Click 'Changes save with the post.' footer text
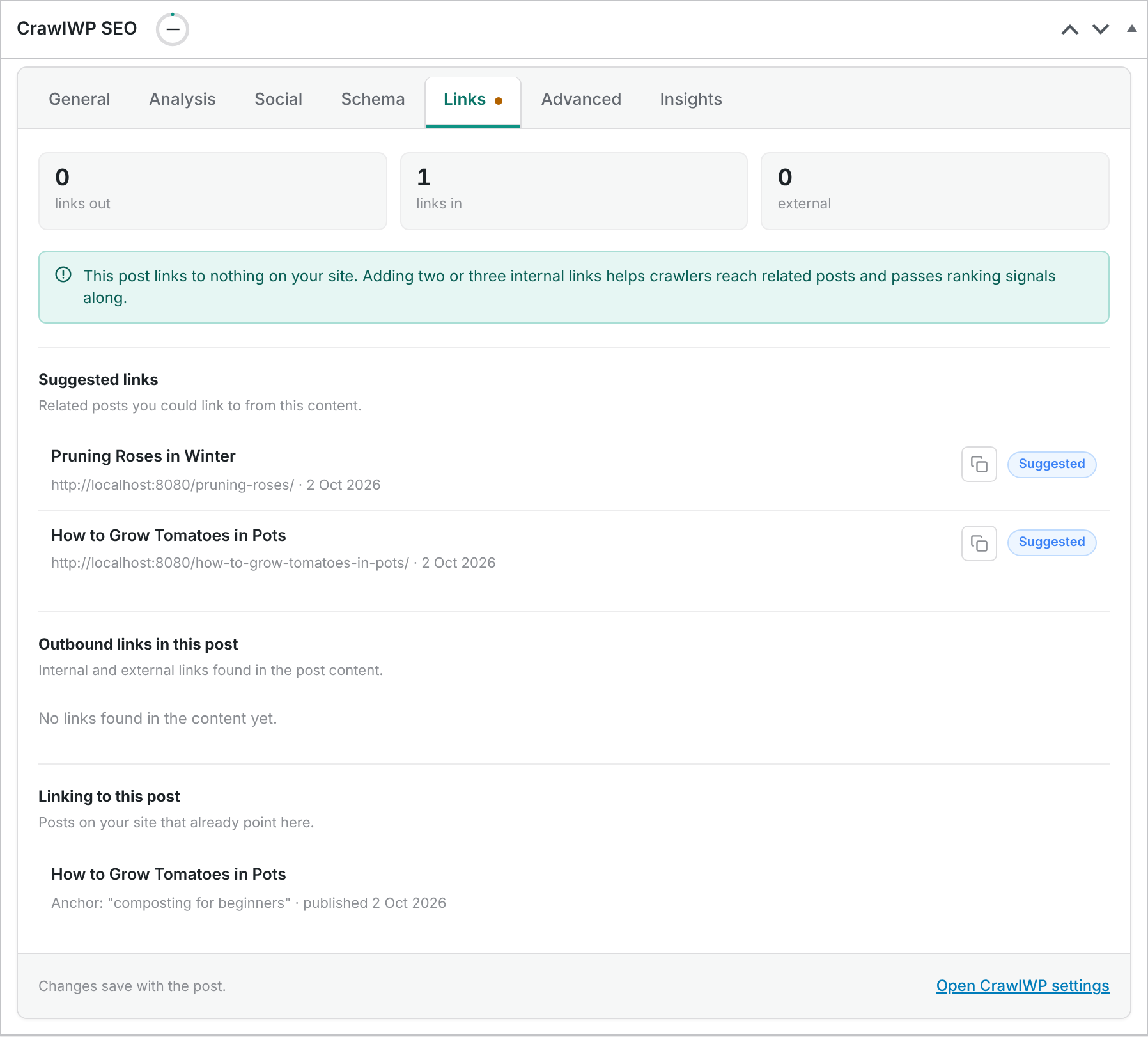1148x1037 pixels. [x=132, y=986]
